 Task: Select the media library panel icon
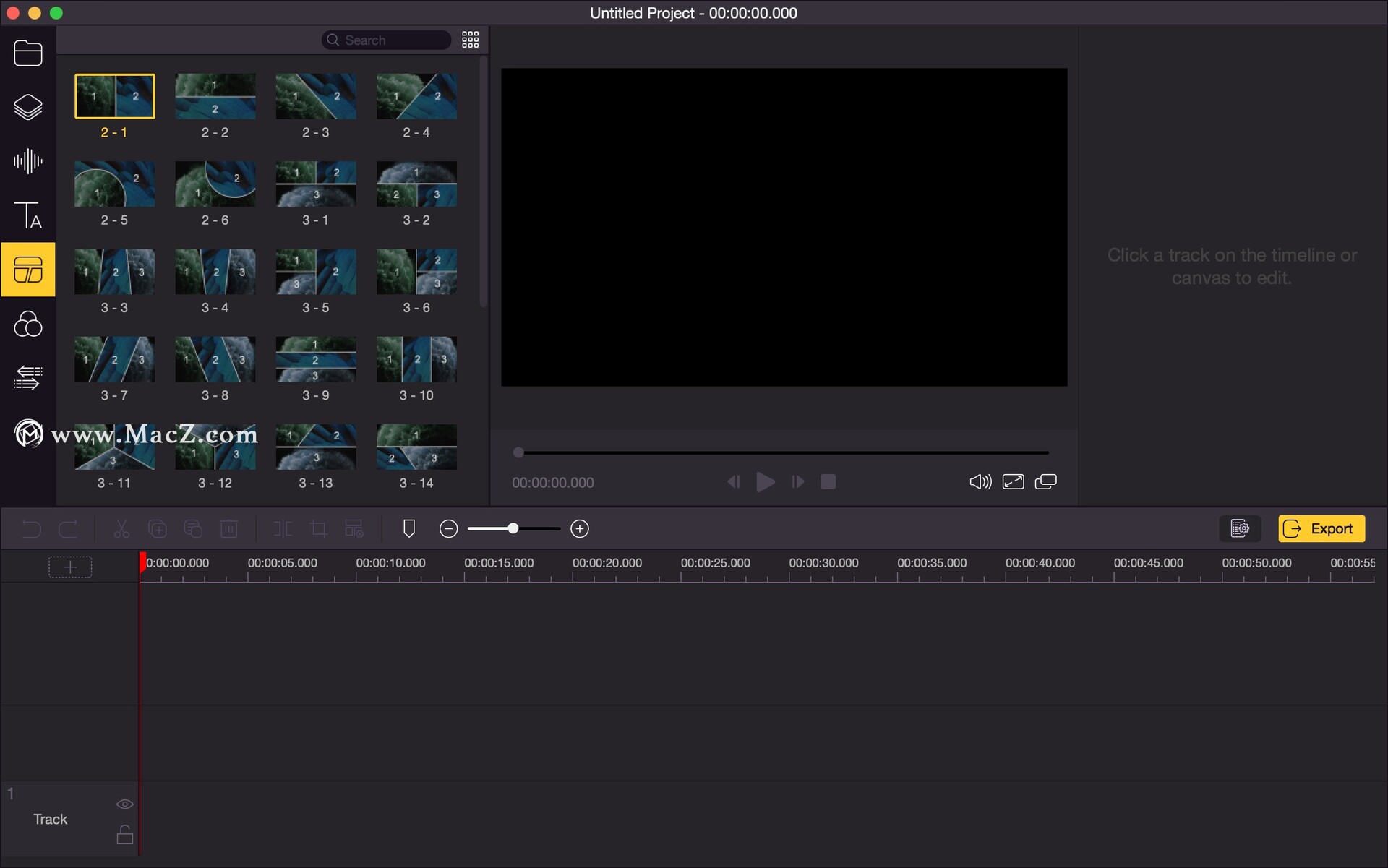[27, 52]
